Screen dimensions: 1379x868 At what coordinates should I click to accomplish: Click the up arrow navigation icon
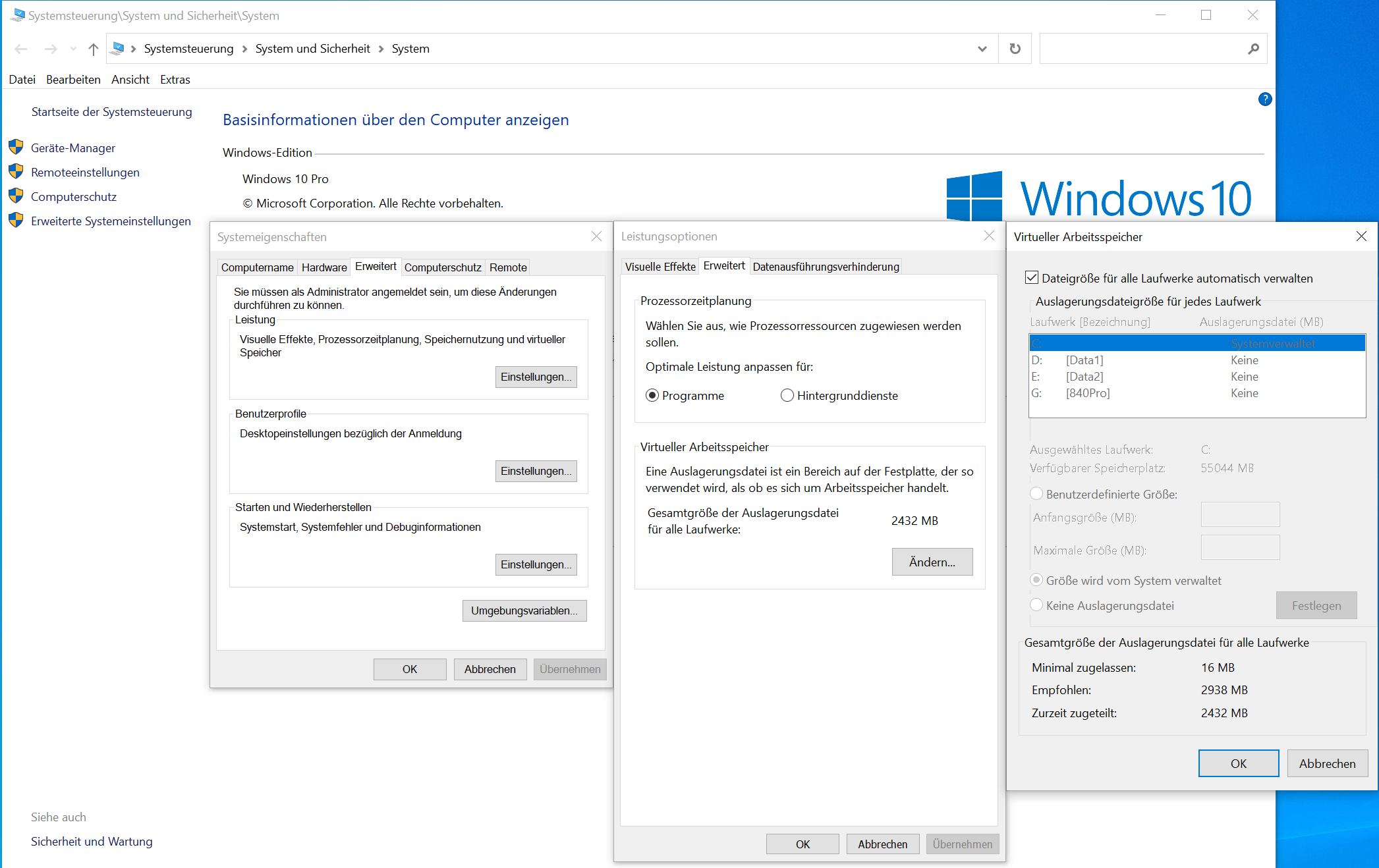tap(94, 49)
